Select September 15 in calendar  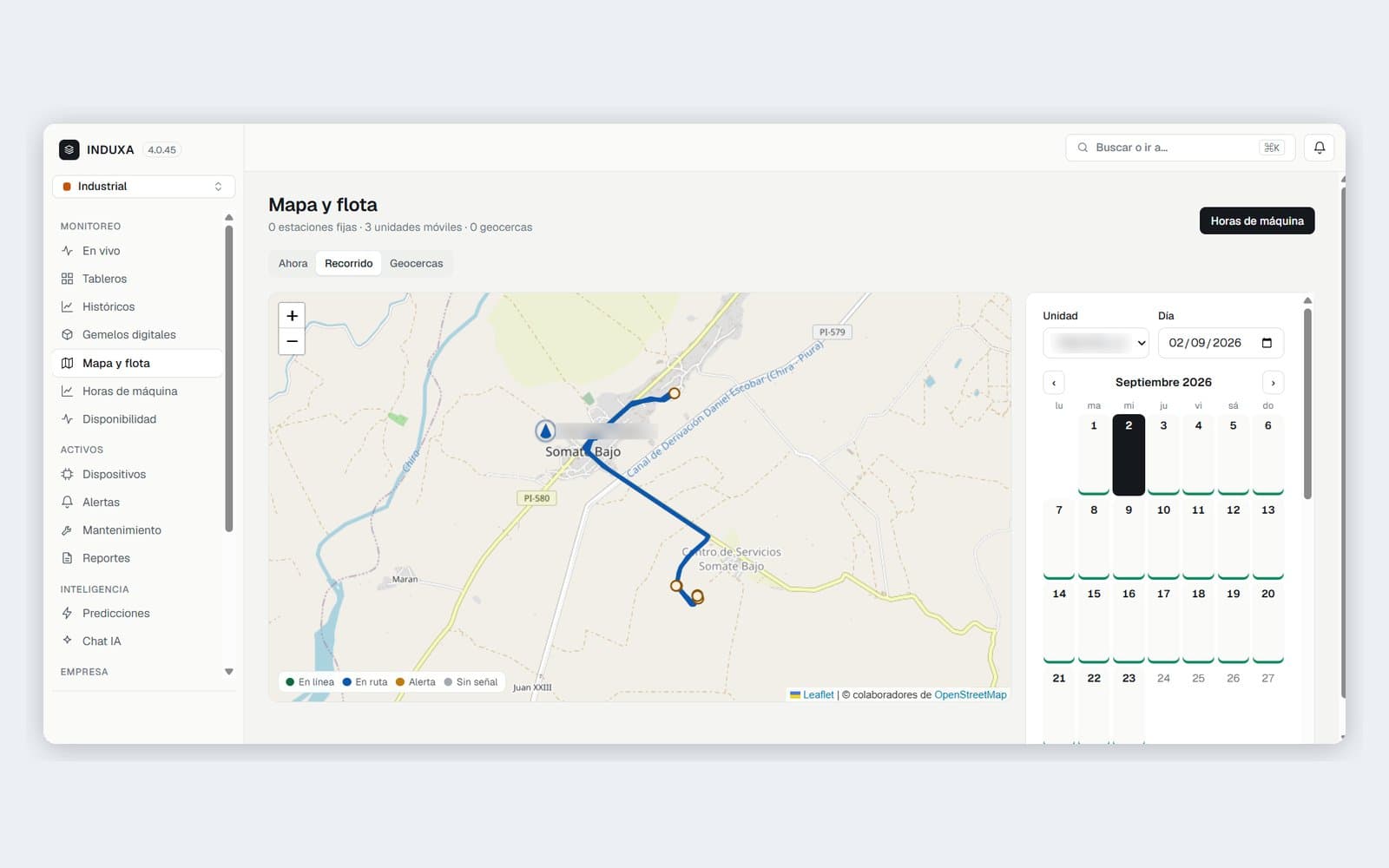point(1094,623)
